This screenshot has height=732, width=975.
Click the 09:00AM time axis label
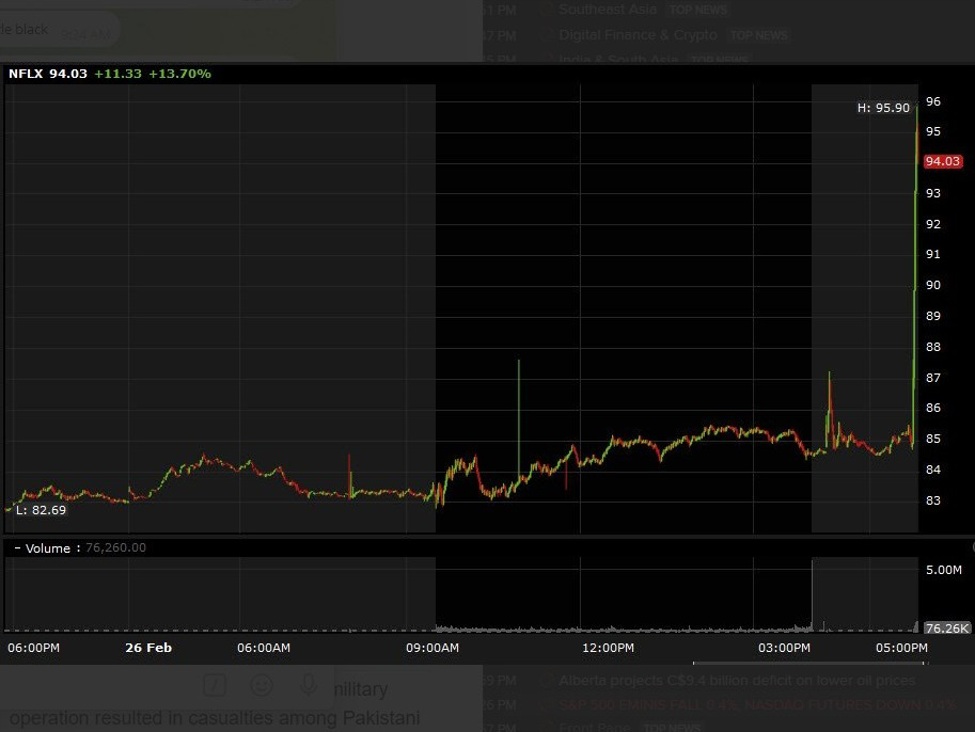434,648
